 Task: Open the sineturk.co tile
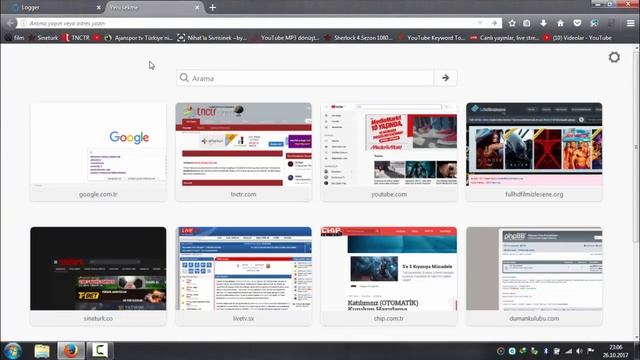click(x=98, y=276)
